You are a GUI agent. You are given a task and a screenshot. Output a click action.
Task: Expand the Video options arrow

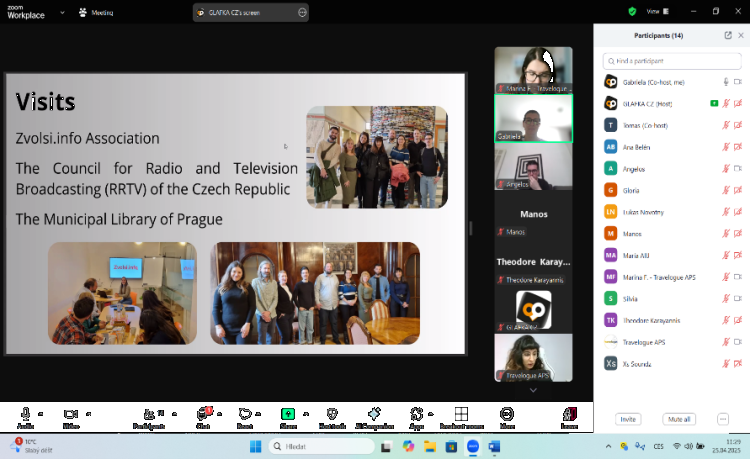click(x=89, y=412)
